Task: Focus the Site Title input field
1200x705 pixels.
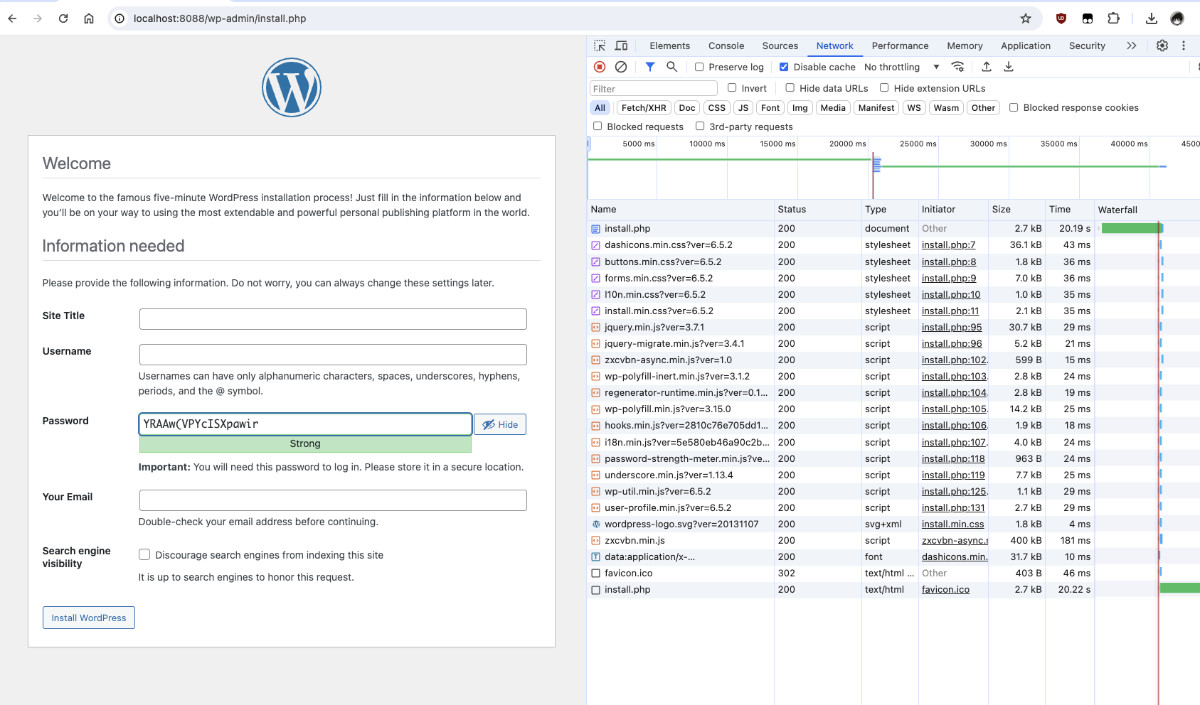Action: 333,319
